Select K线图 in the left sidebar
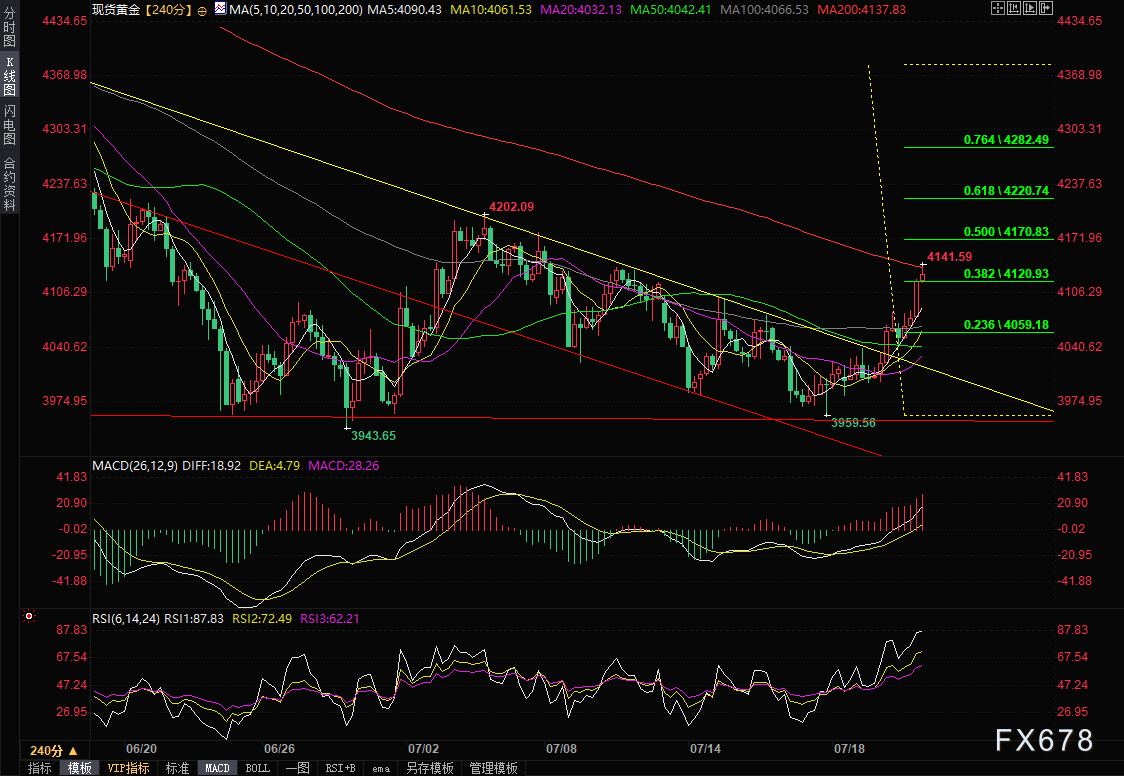This screenshot has height=776, width=1124. pos(9,77)
